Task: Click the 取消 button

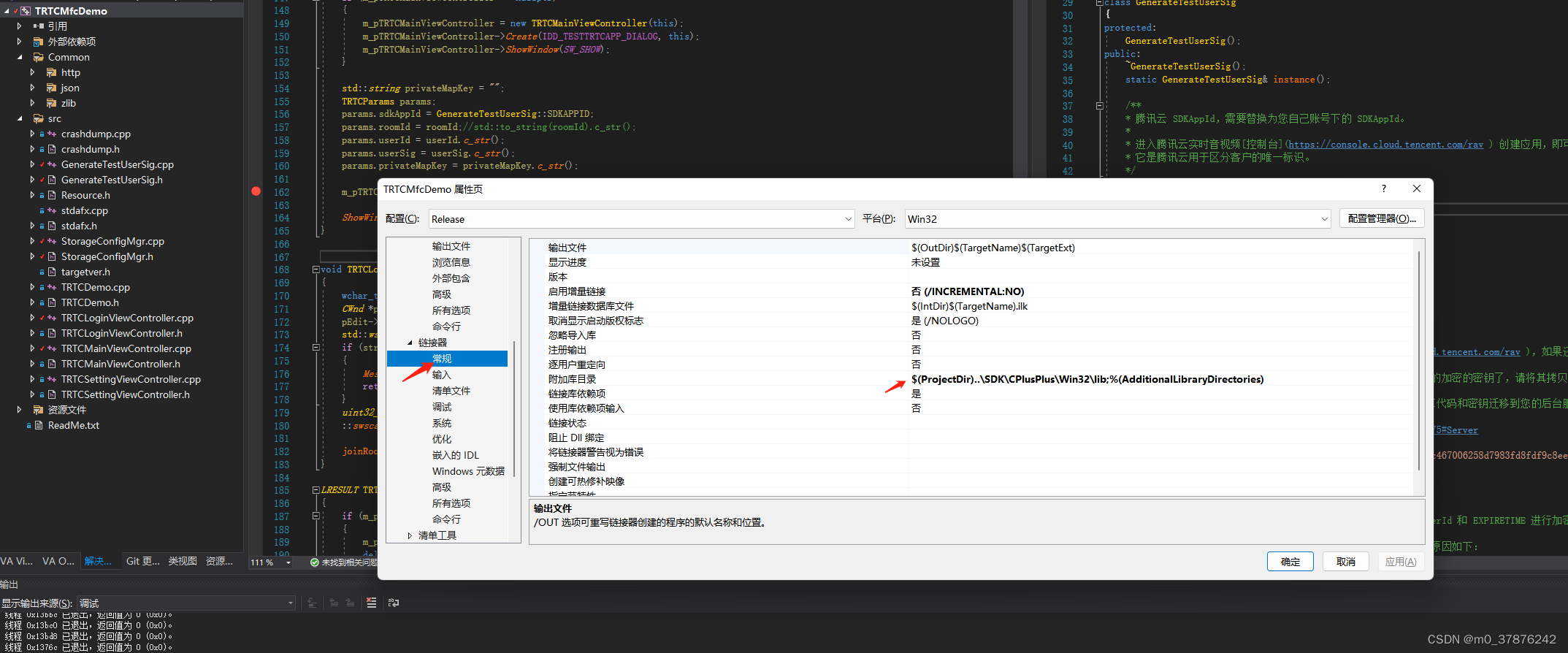Action: pos(1346,562)
